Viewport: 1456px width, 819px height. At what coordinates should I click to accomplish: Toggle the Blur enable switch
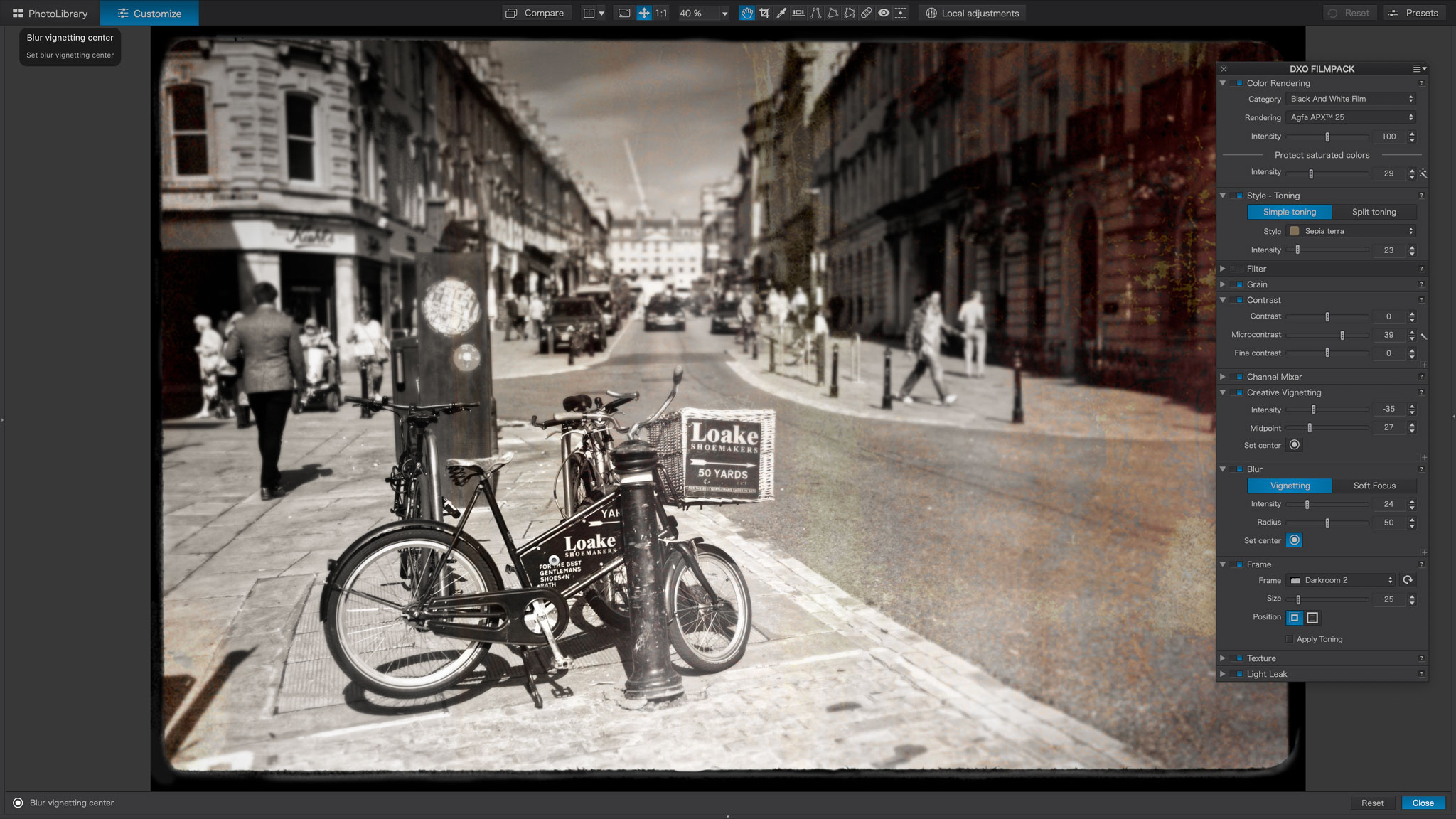coord(1238,469)
